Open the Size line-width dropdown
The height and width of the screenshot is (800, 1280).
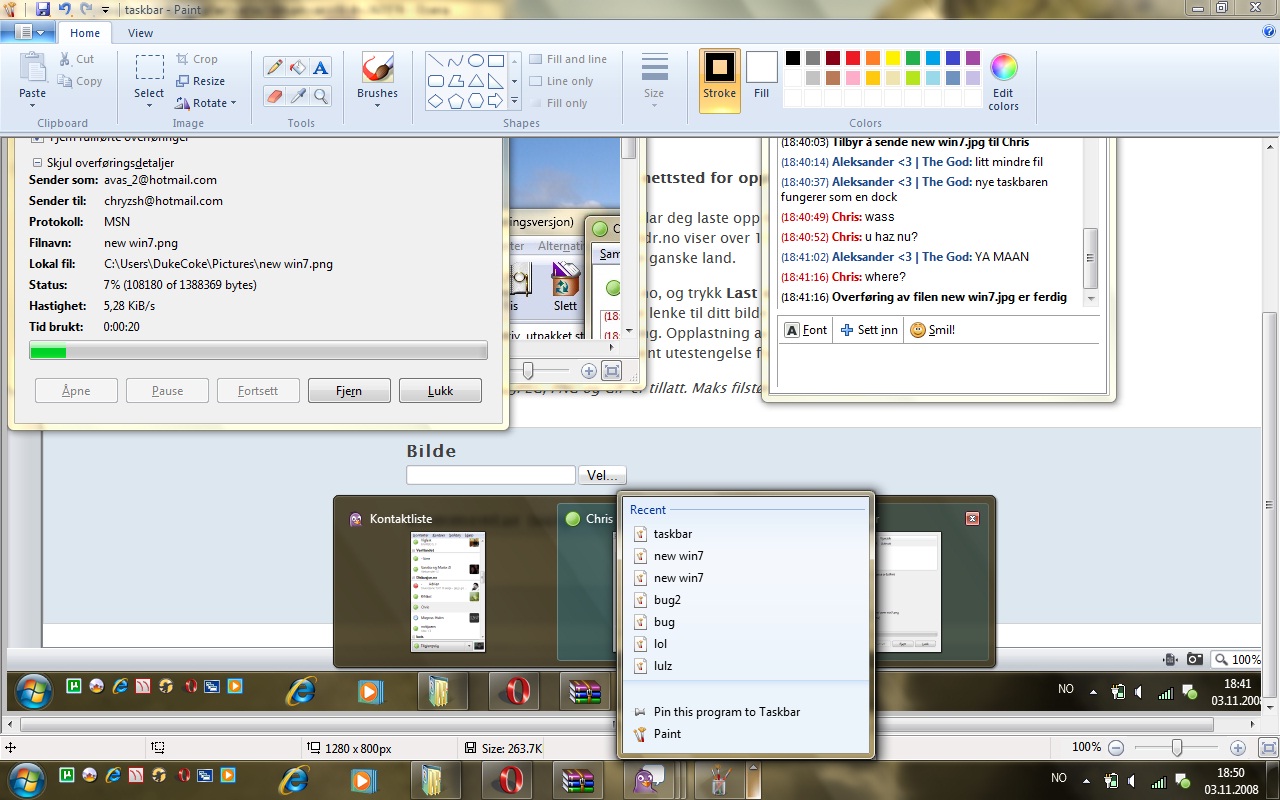click(654, 81)
